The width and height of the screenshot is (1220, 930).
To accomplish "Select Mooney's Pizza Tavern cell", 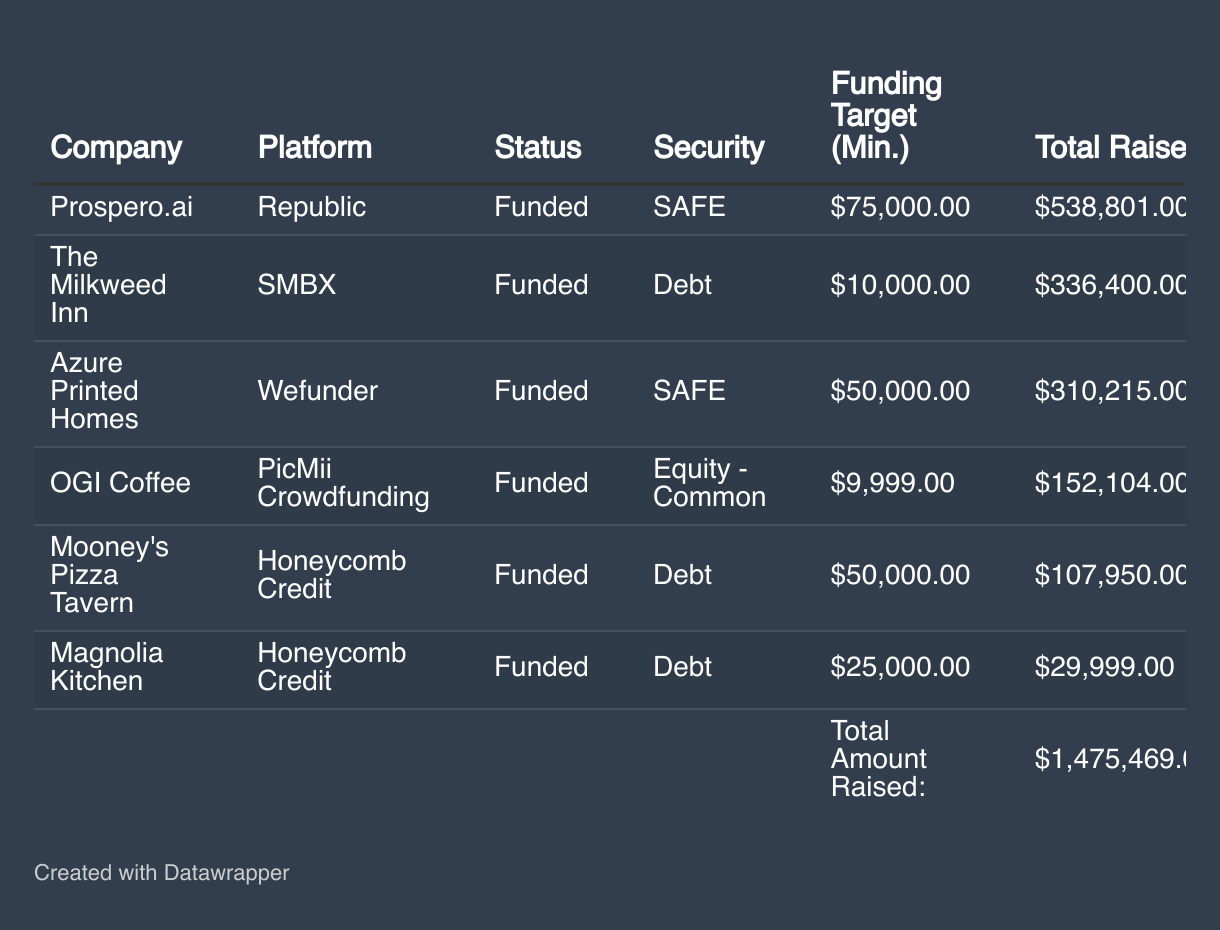I will click(109, 575).
